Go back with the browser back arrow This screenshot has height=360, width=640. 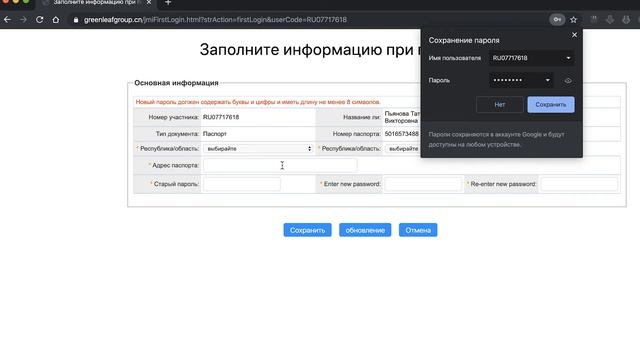coord(7,20)
